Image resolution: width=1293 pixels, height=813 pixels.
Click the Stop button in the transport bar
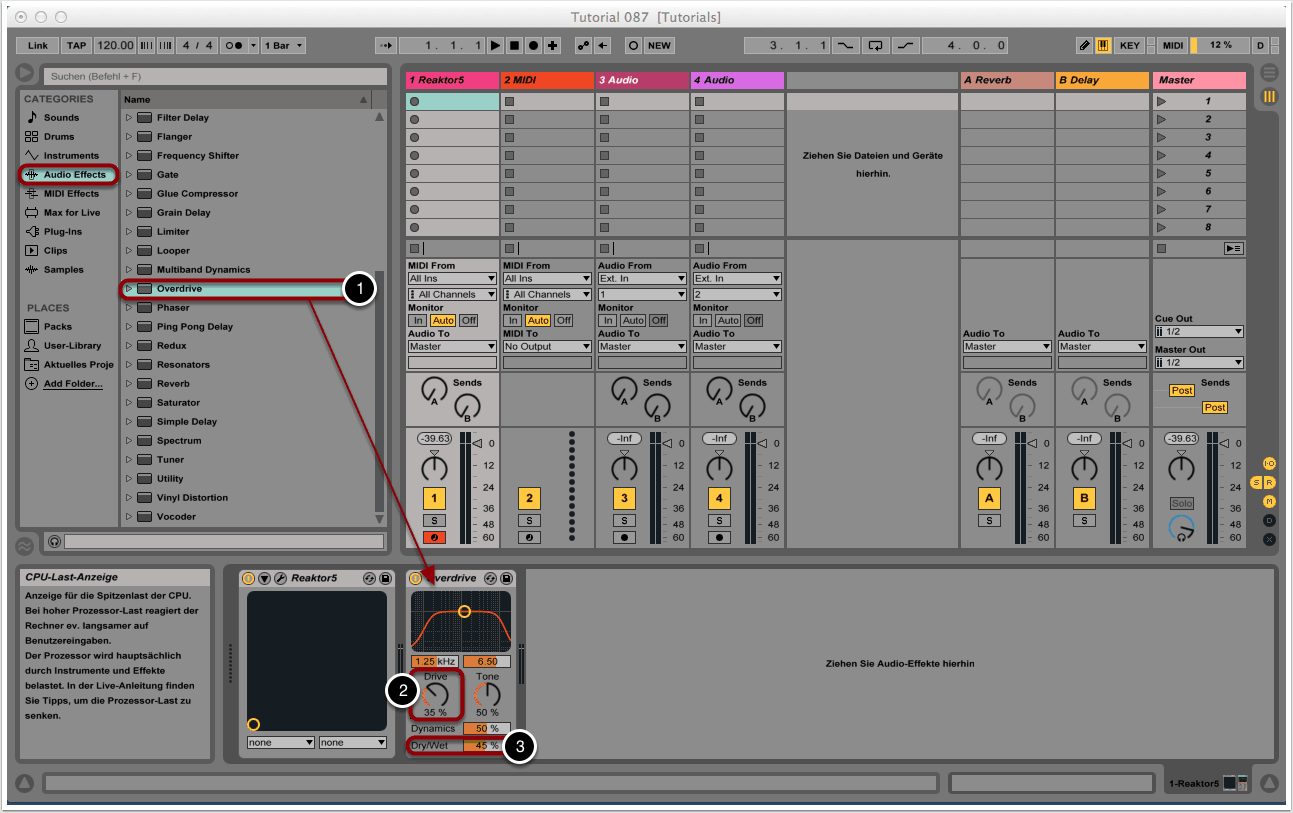click(x=514, y=45)
